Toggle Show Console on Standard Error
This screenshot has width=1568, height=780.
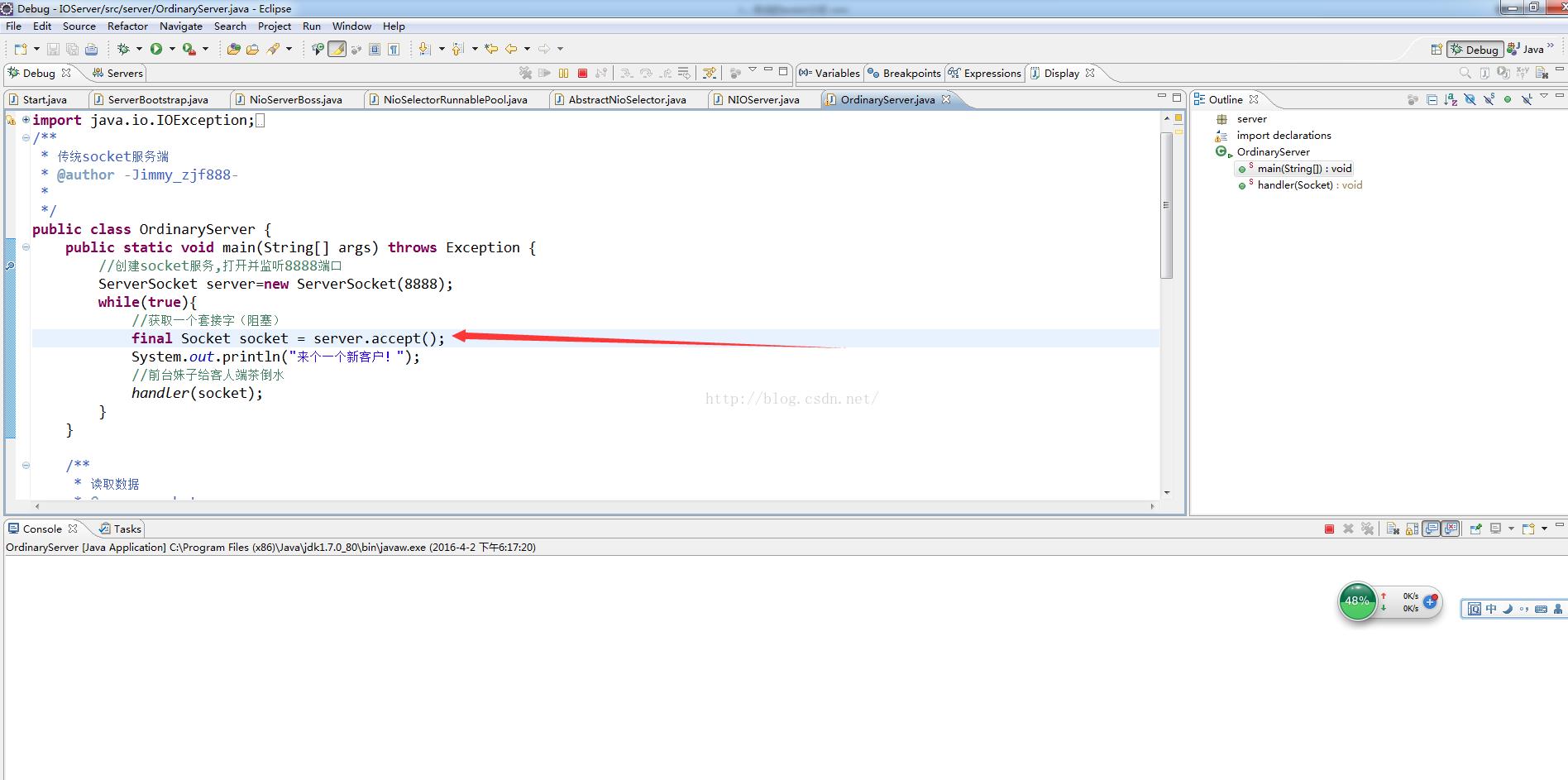(x=1450, y=529)
